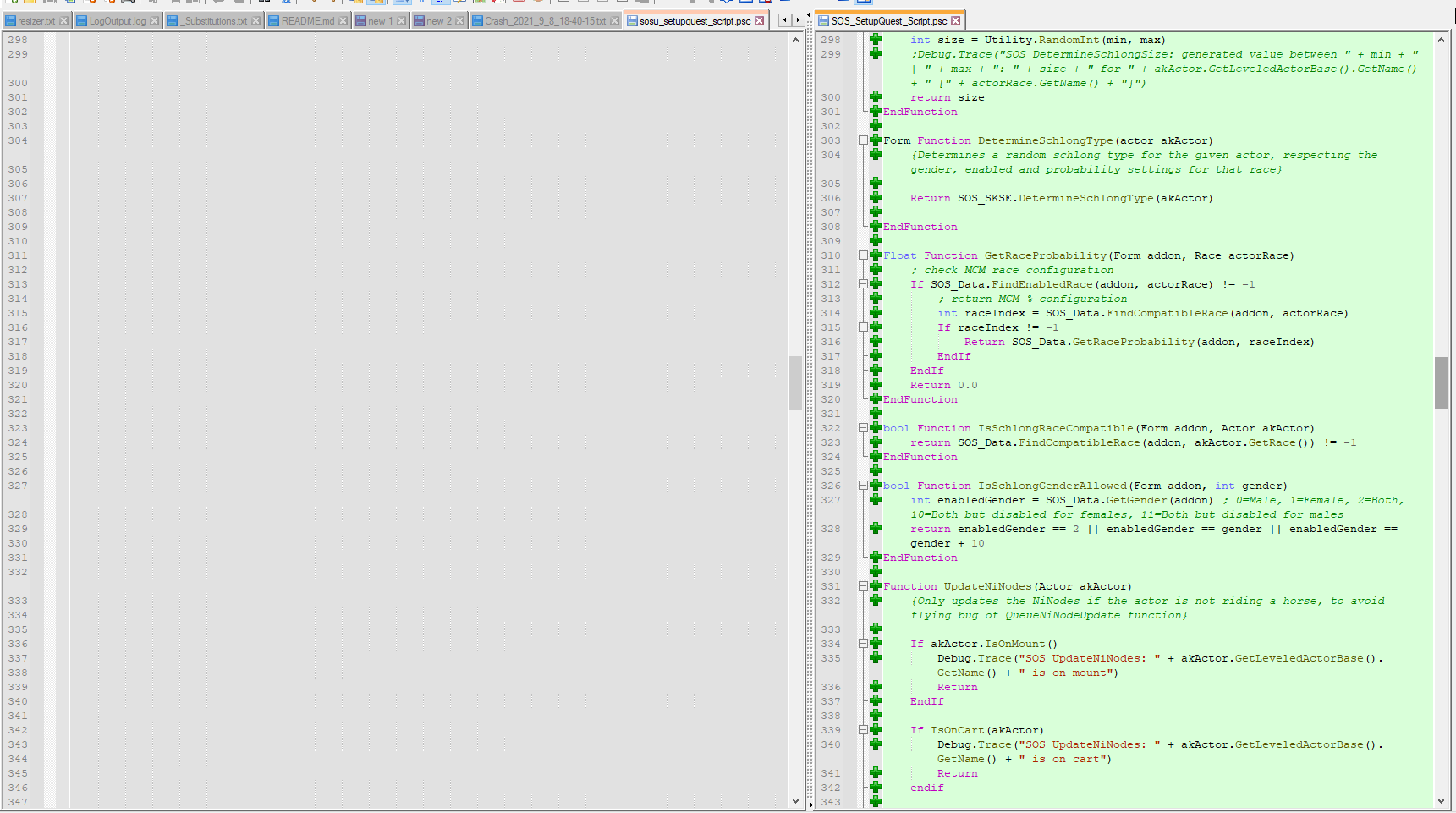This screenshot has width=1456, height=813.
Task: Click the right pane scrollbar down arrow
Action: click(x=1442, y=800)
